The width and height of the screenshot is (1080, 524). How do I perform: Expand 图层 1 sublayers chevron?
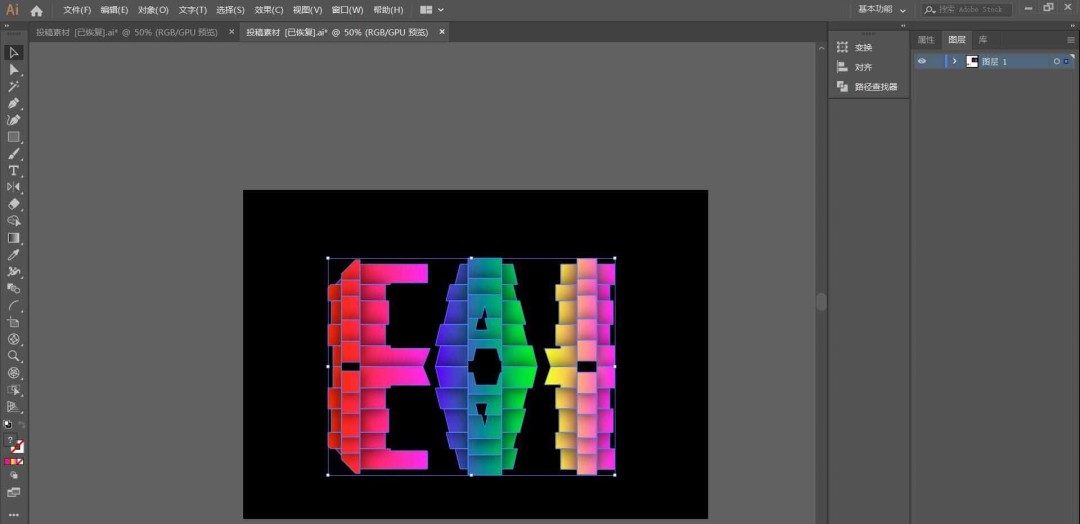tap(954, 61)
